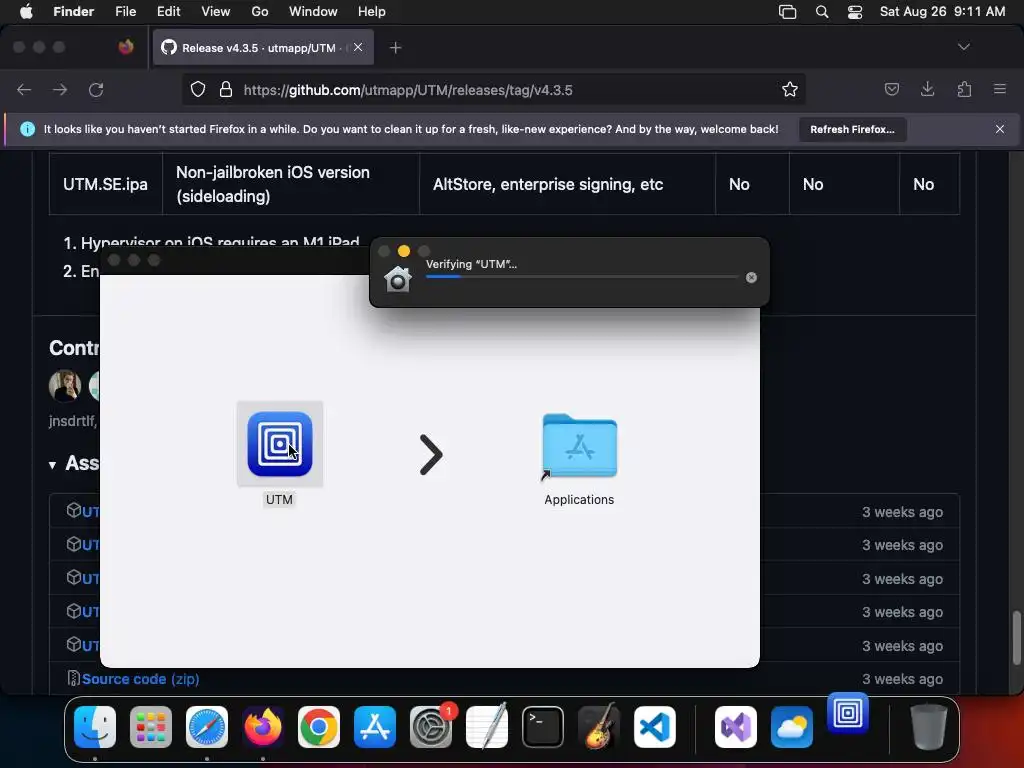Reload the GitHub page

(x=96, y=89)
